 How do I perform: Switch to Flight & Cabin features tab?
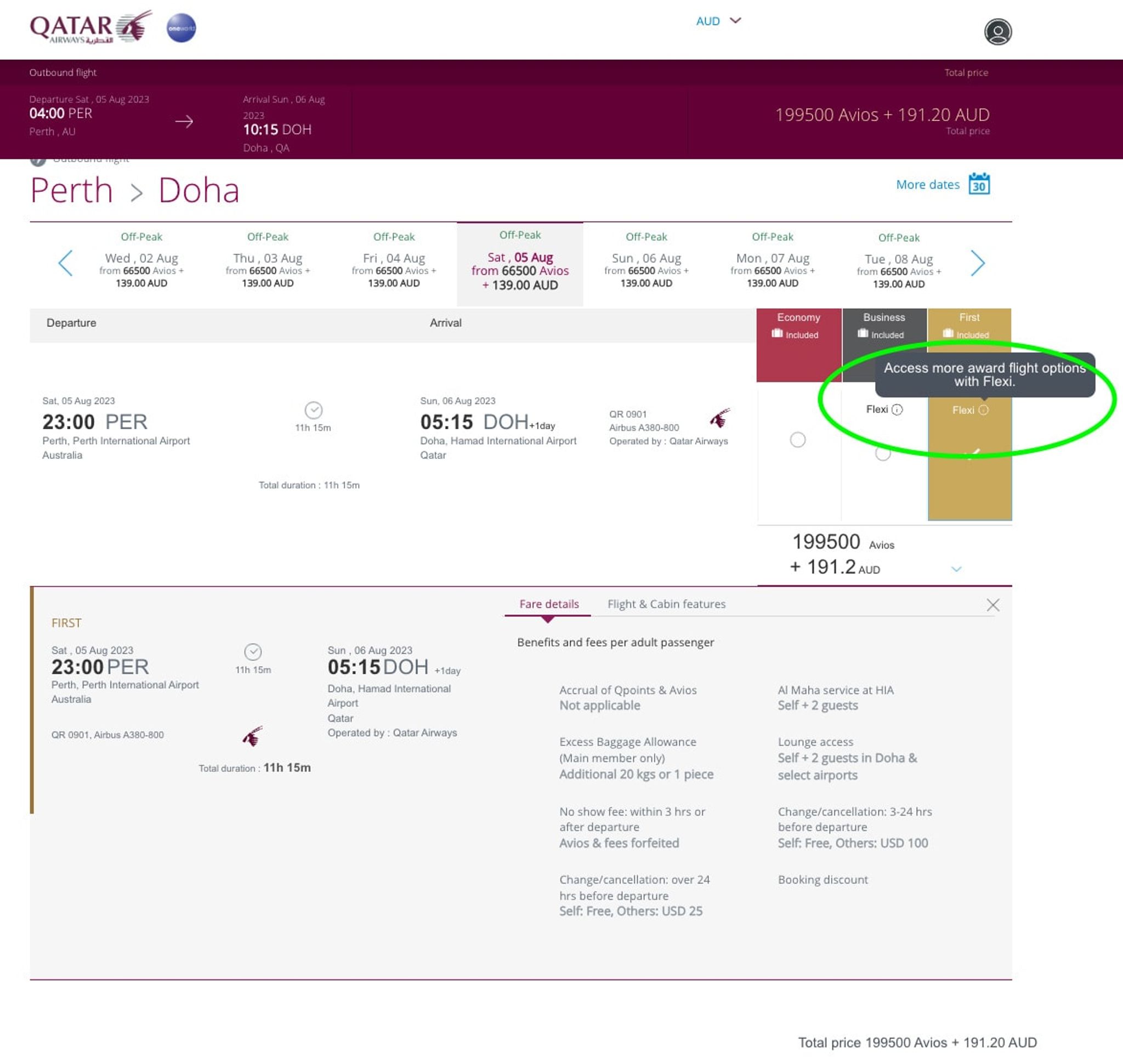pos(666,604)
